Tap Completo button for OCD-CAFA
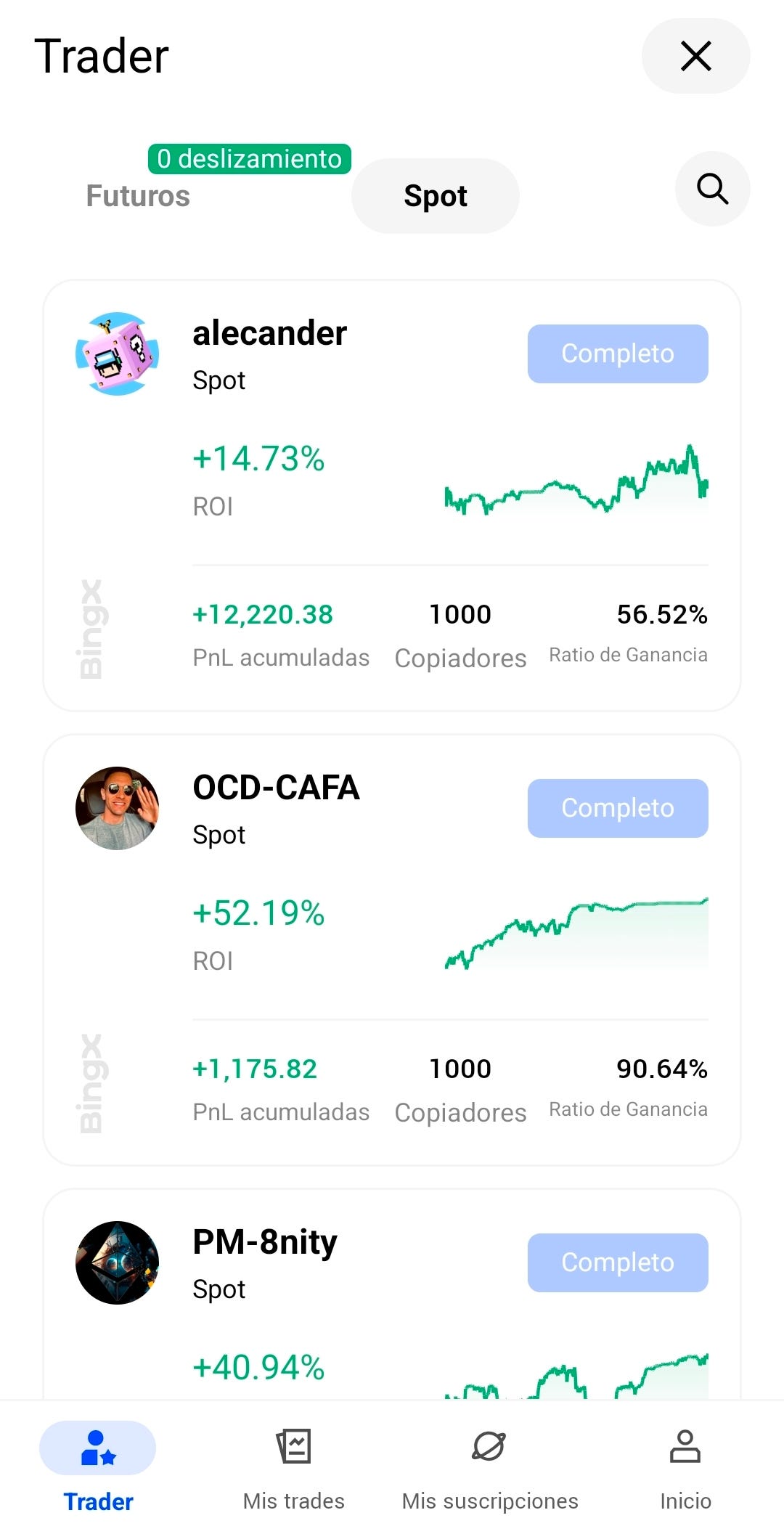 tap(618, 808)
